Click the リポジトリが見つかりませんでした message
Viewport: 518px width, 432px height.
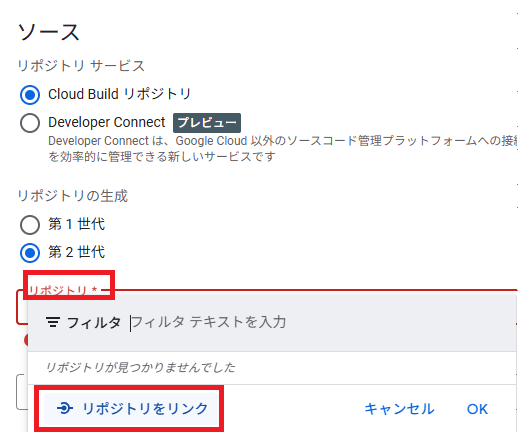click(141, 367)
